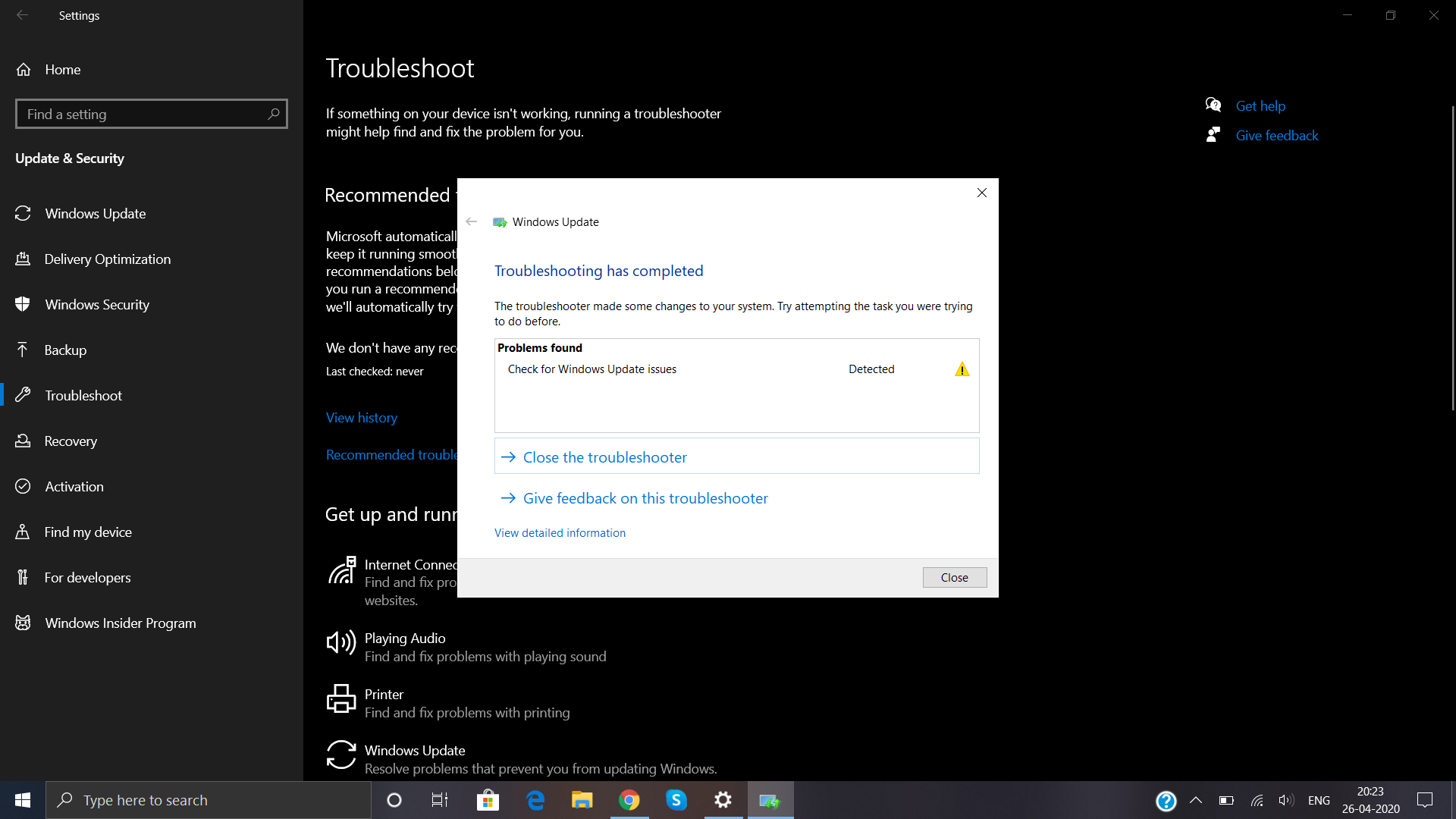1456x819 pixels.
Task: Open Skype from the taskbar
Action: (x=676, y=800)
